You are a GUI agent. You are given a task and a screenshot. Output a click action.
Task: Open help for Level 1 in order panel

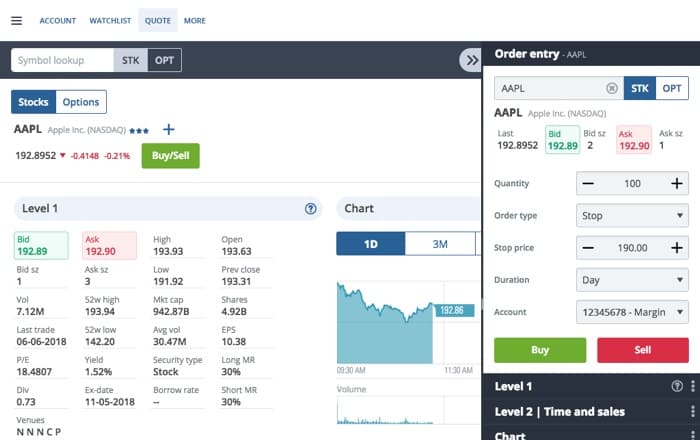click(x=677, y=386)
